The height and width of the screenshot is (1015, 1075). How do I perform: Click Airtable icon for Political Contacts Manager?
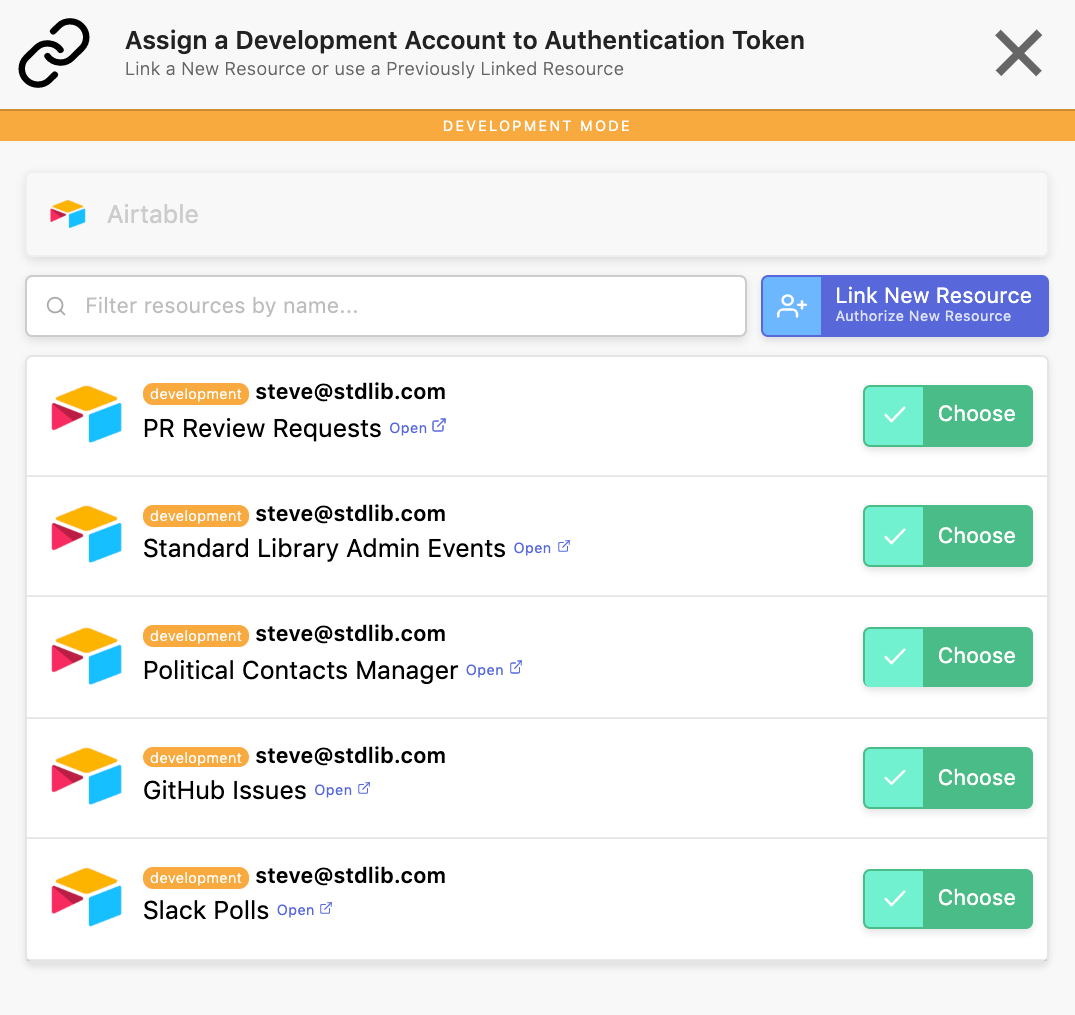86,656
